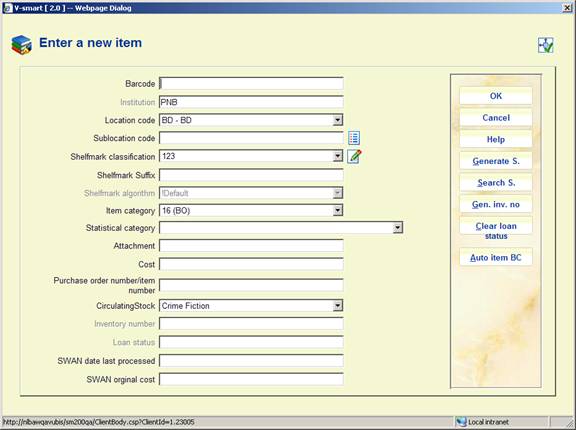Image resolution: width=576 pixels, height=430 pixels.
Task: Open Help from the side panel
Action: click(496, 139)
